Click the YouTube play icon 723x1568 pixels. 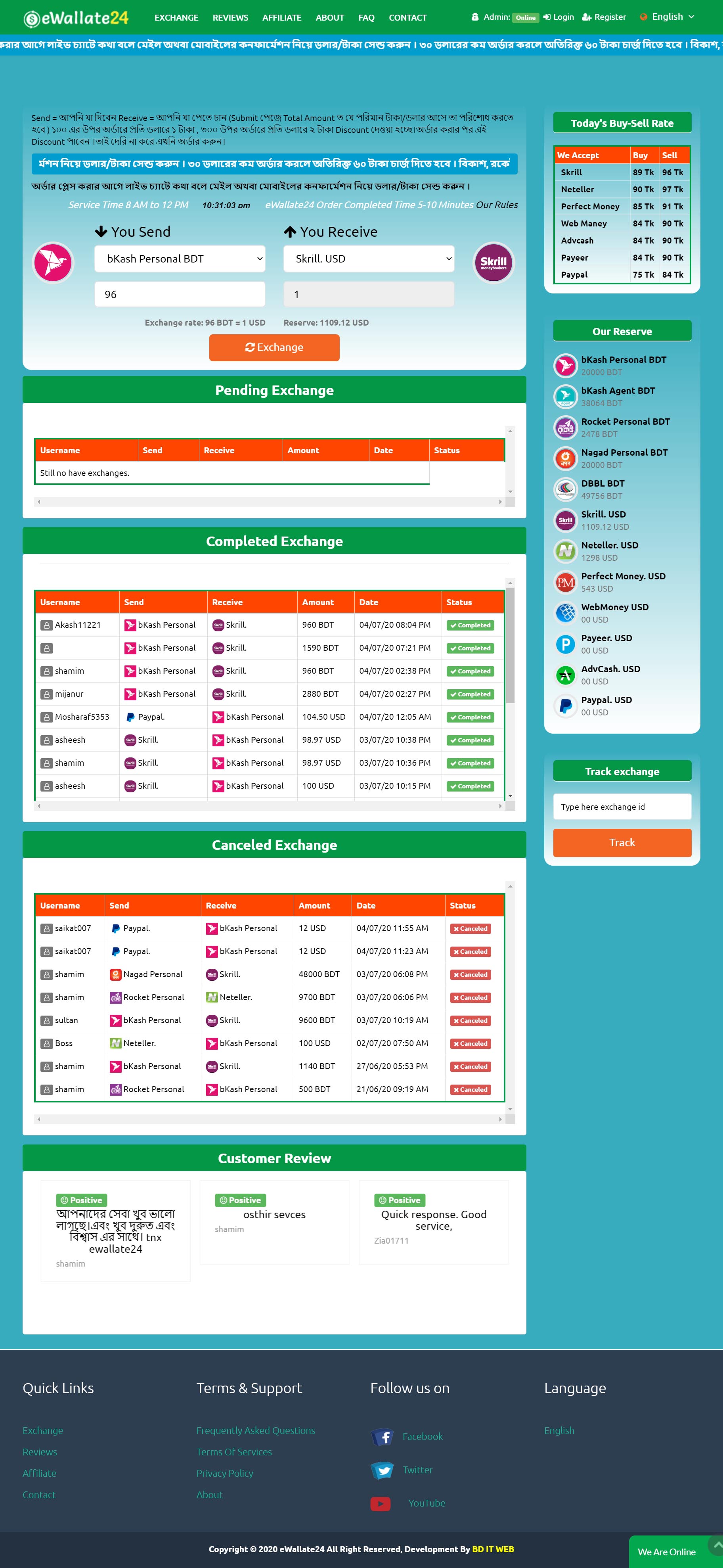pos(381,1503)
